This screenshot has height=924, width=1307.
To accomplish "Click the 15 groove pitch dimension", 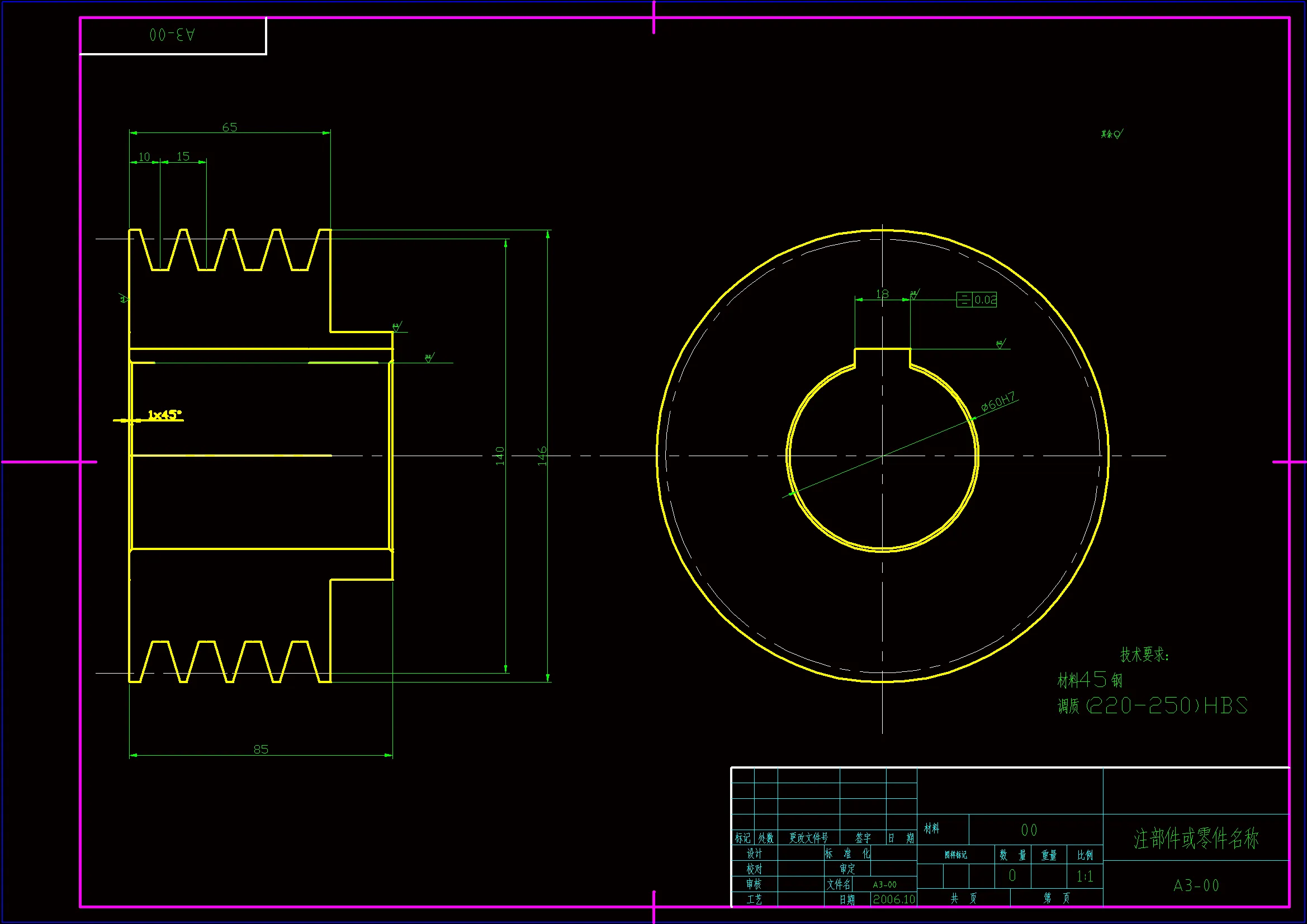I will coord(183,156).
